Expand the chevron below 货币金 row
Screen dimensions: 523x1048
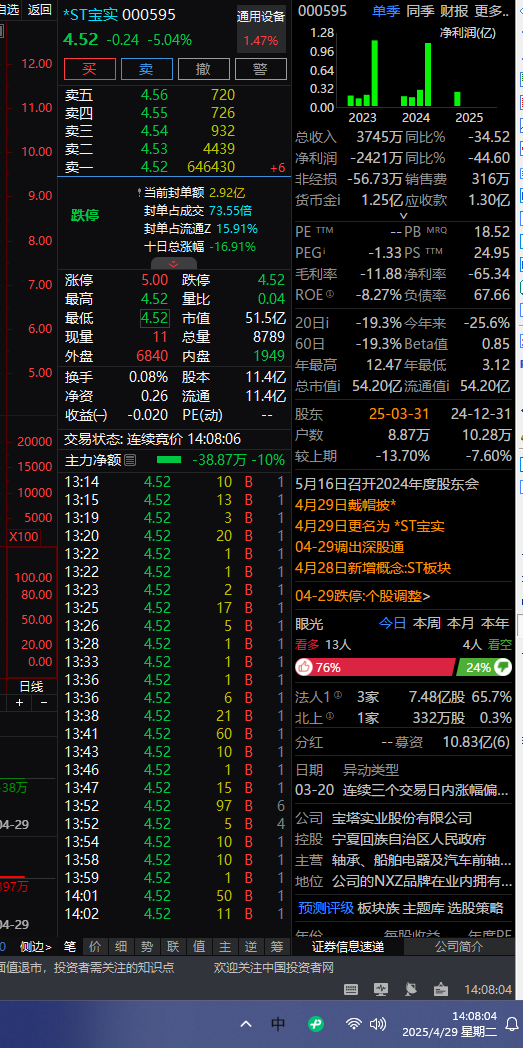403,216
